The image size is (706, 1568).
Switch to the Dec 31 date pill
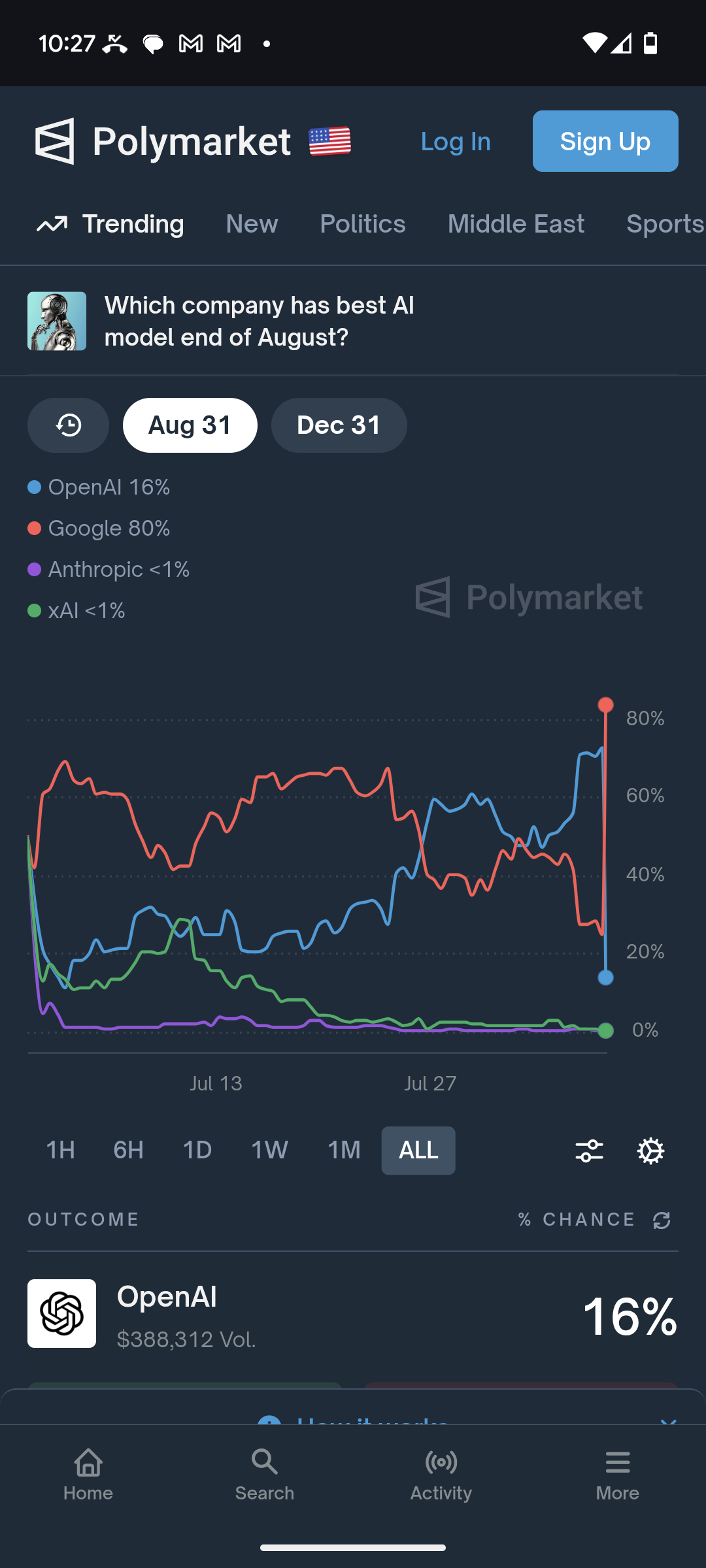click(339, 425)
